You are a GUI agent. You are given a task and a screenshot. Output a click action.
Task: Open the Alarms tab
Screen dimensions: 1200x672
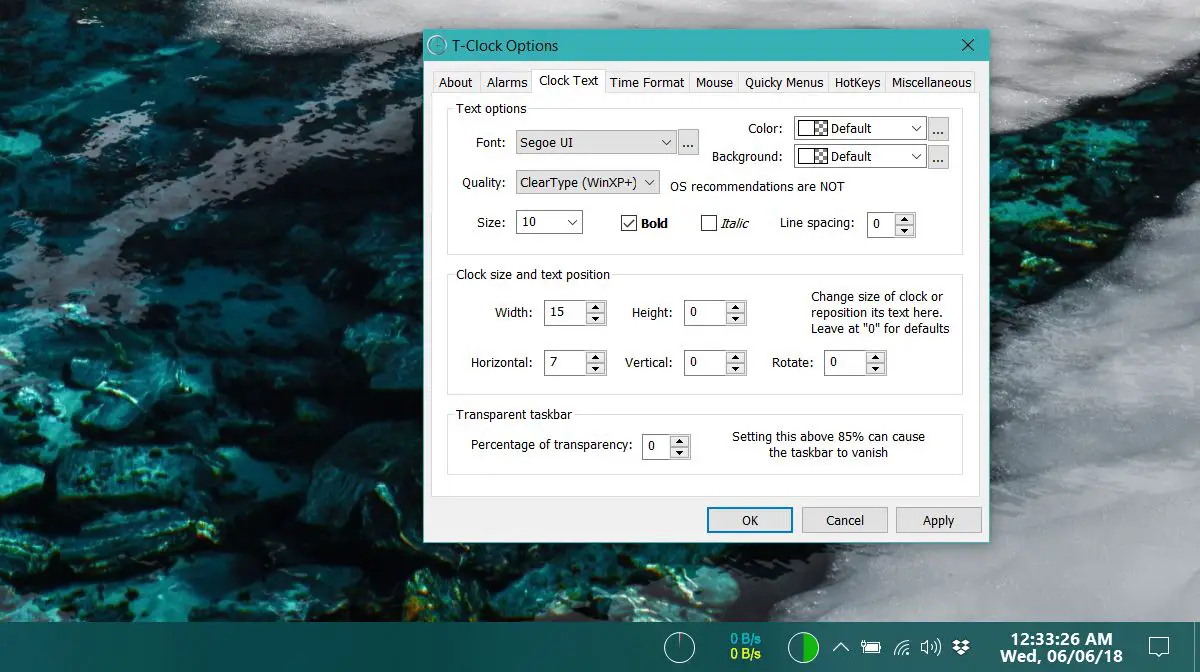507,82
